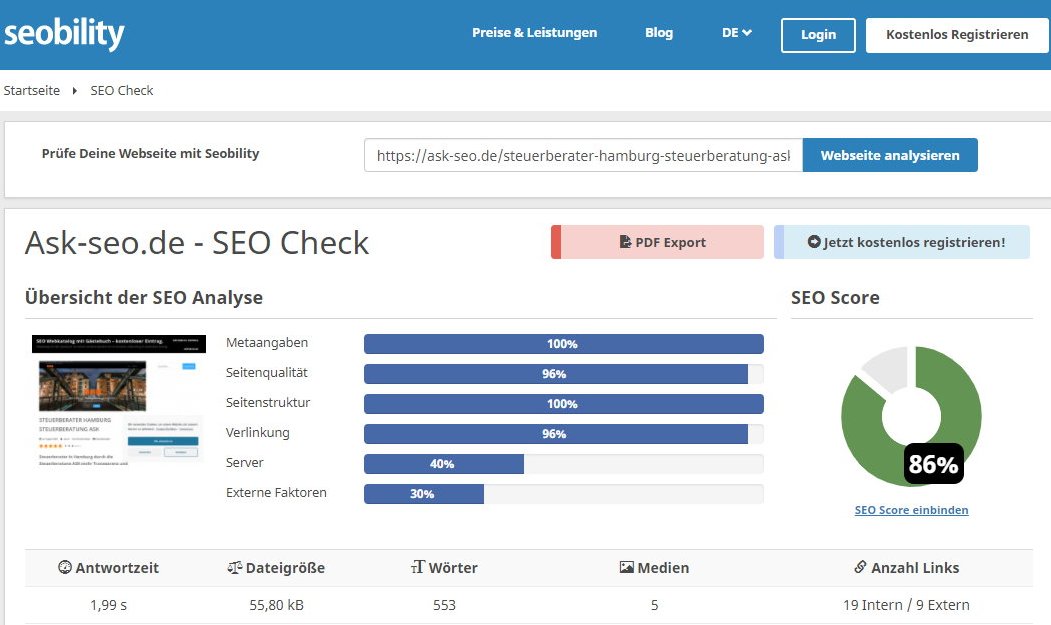1051x625 pixels.
Task: Click the media count value 5
Action: (654, 605)
